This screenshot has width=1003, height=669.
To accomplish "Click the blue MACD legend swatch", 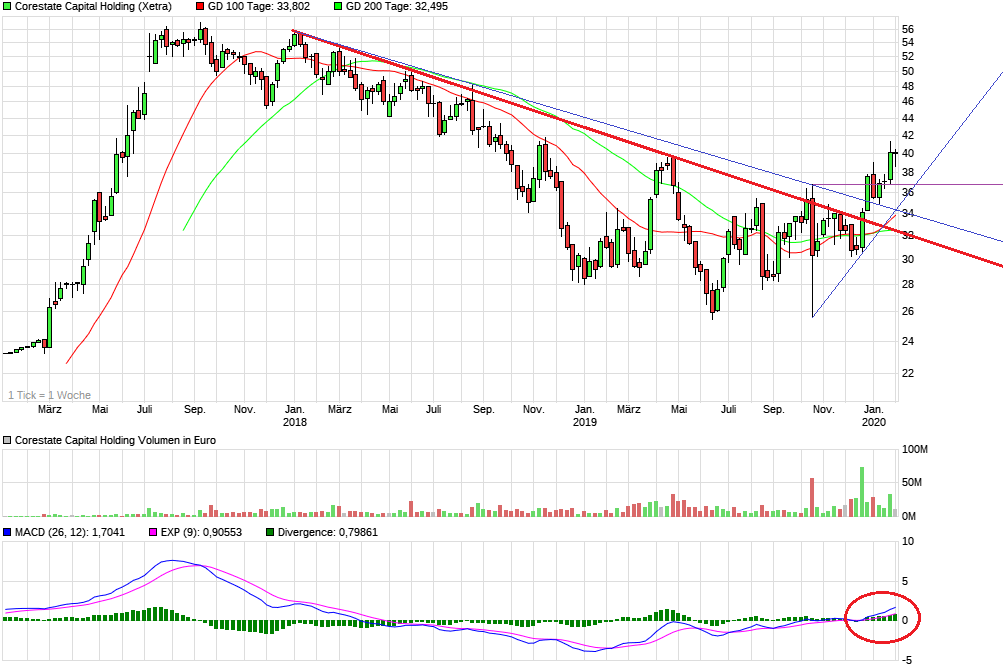I will pos(7,532).
